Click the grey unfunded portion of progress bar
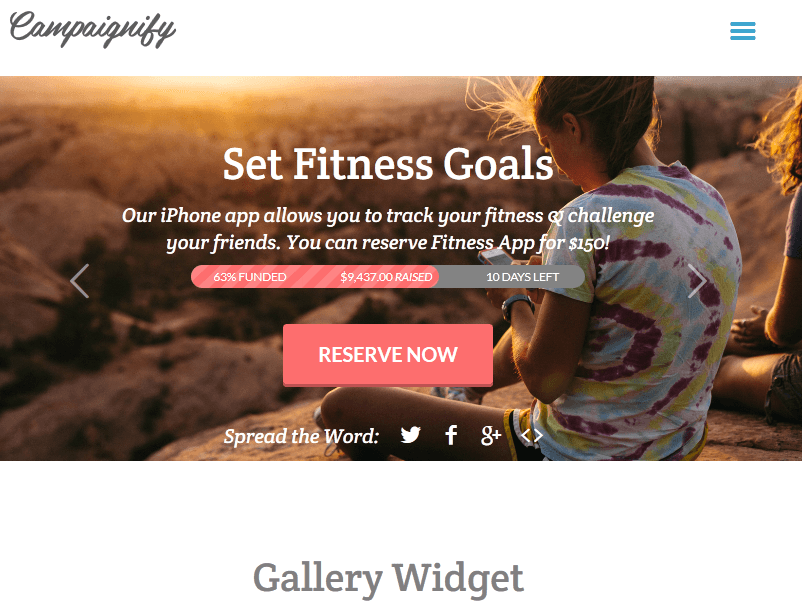The image size is (802, 604). tap(512, 277)
